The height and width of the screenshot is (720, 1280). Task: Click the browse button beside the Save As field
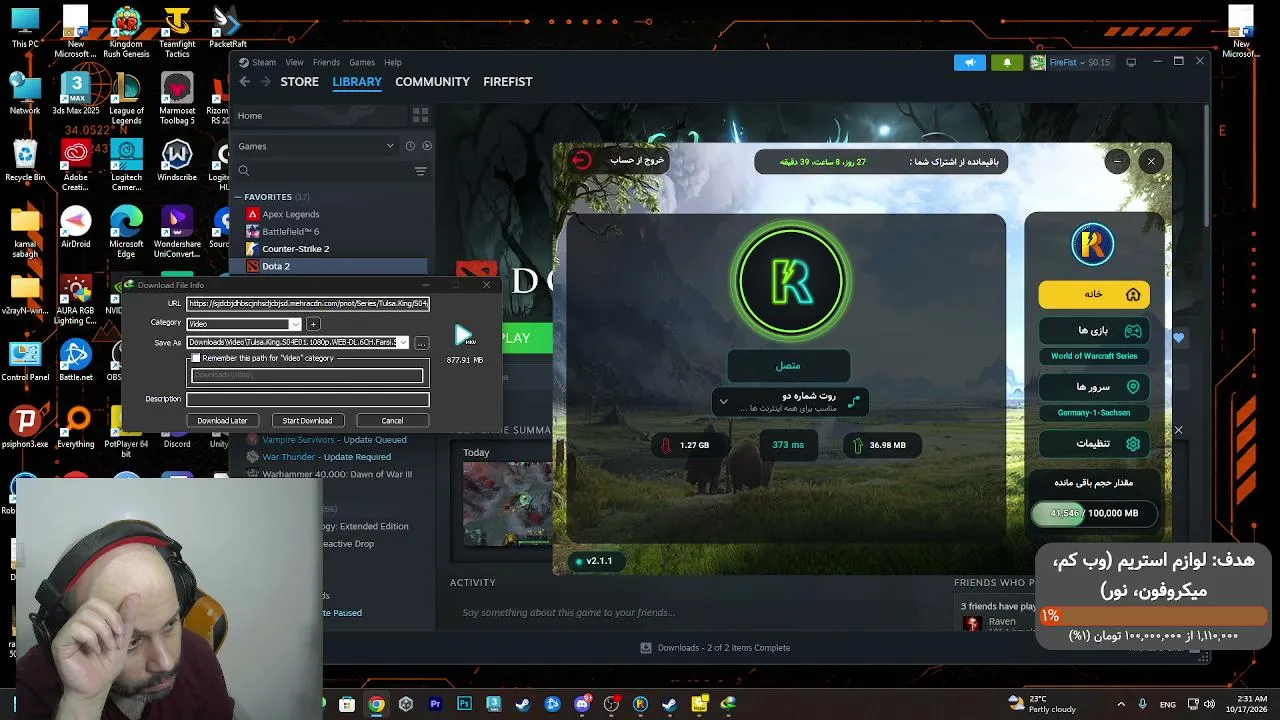click(422, 343)
